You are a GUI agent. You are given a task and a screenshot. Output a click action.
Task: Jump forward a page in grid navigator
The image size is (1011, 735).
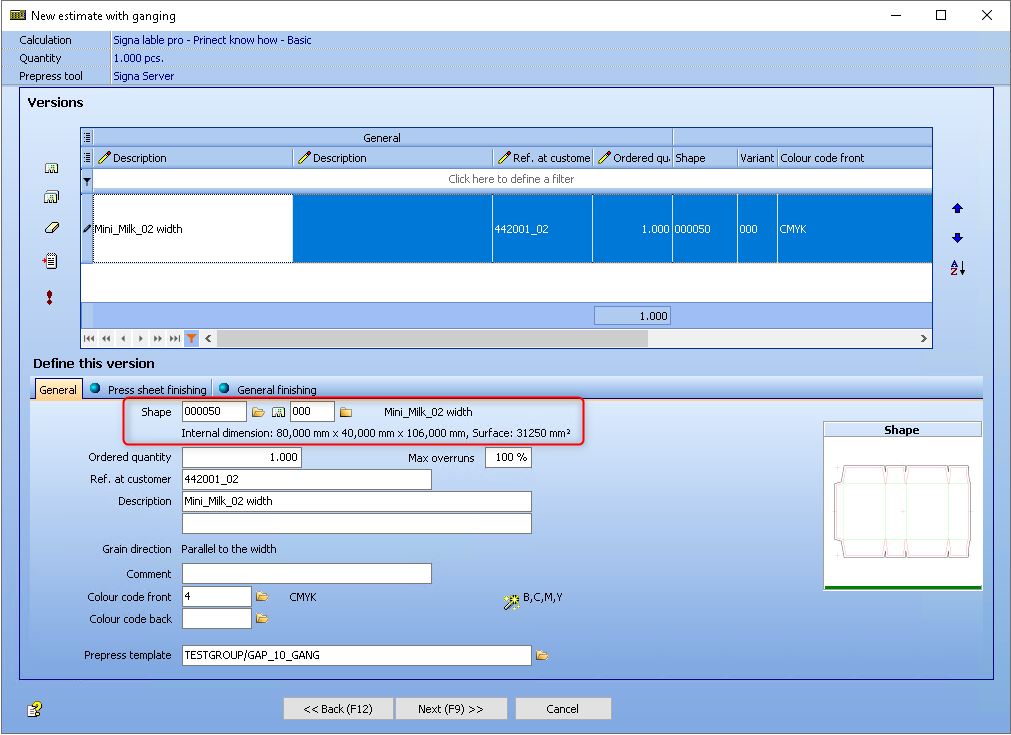tap(157, 338)
